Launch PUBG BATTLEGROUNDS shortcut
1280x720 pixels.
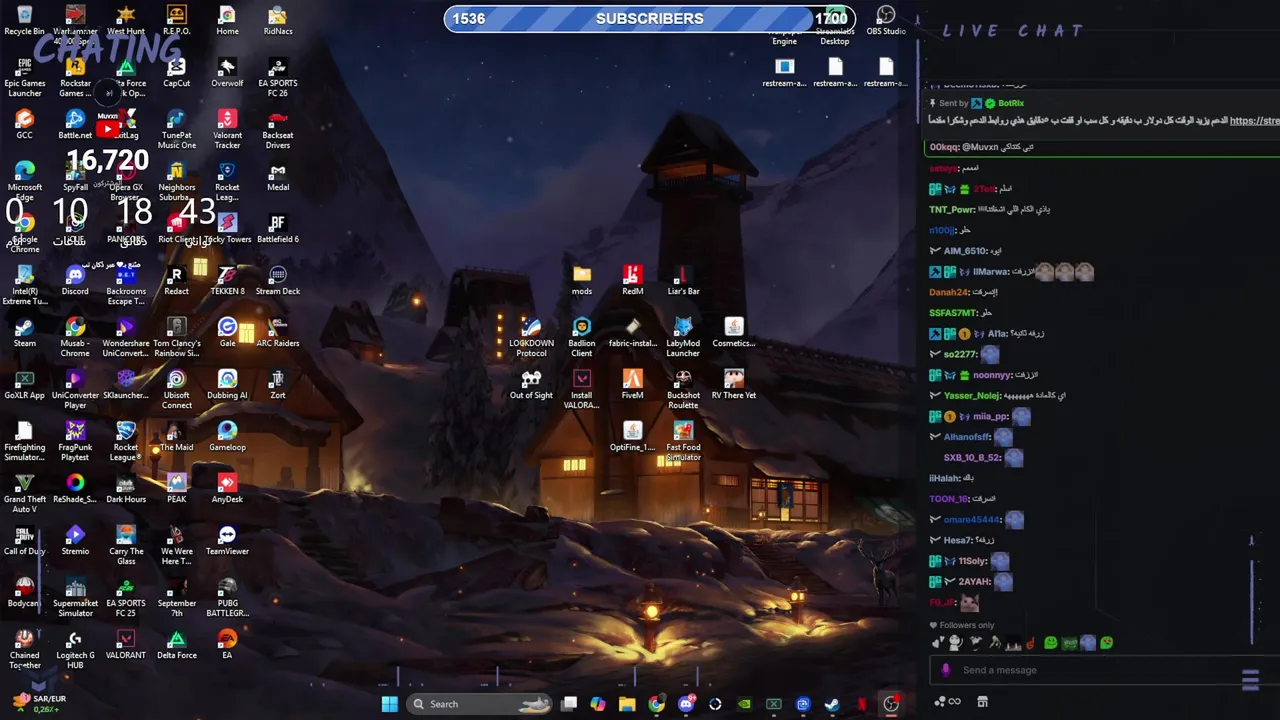click(x=227, y=597)
